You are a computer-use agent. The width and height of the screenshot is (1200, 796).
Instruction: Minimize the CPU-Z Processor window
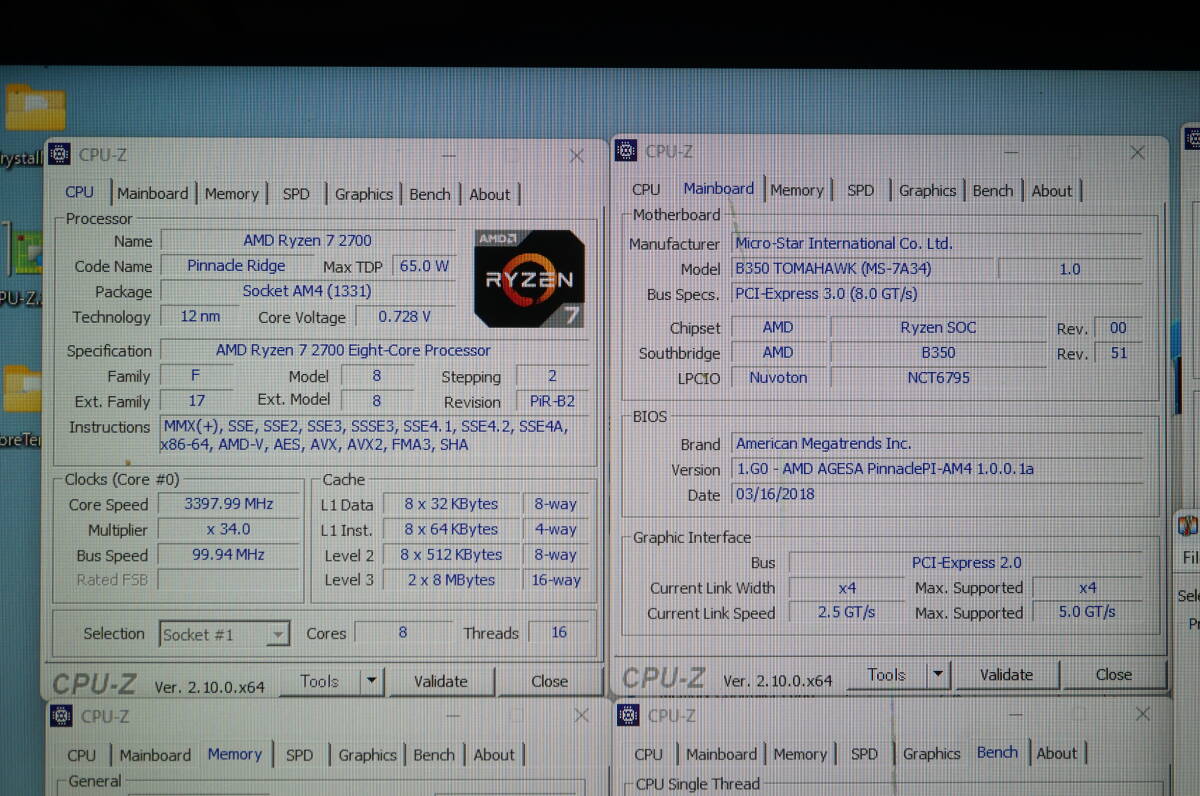coord(449,156)
